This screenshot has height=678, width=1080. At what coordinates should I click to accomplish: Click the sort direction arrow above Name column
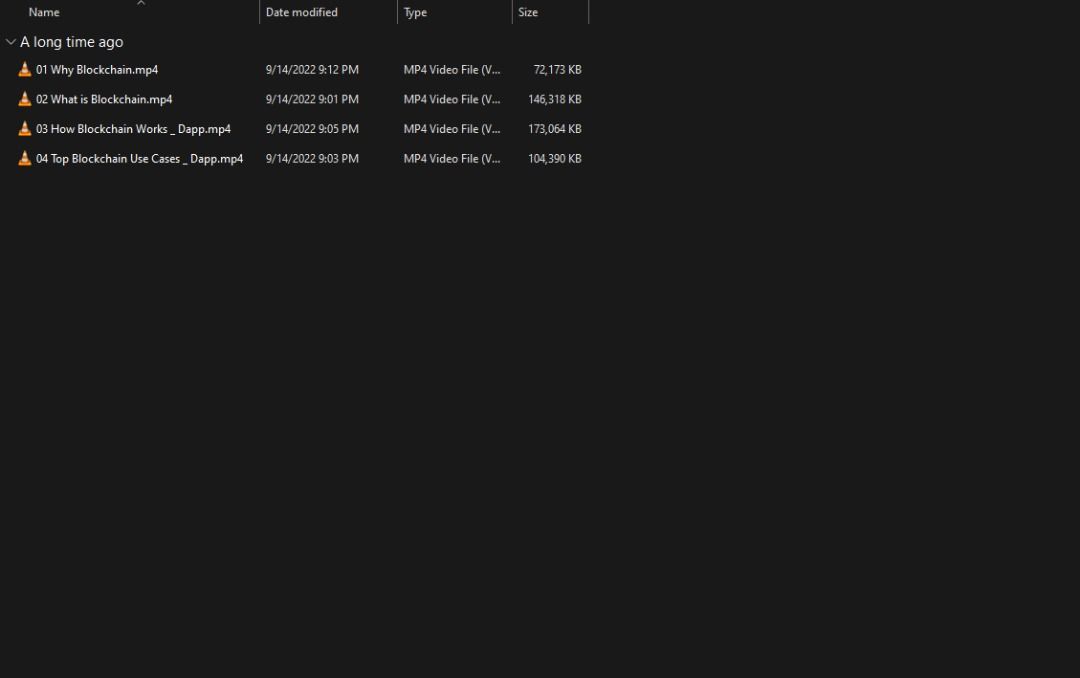pyautogui.click(x=141, y=3)
